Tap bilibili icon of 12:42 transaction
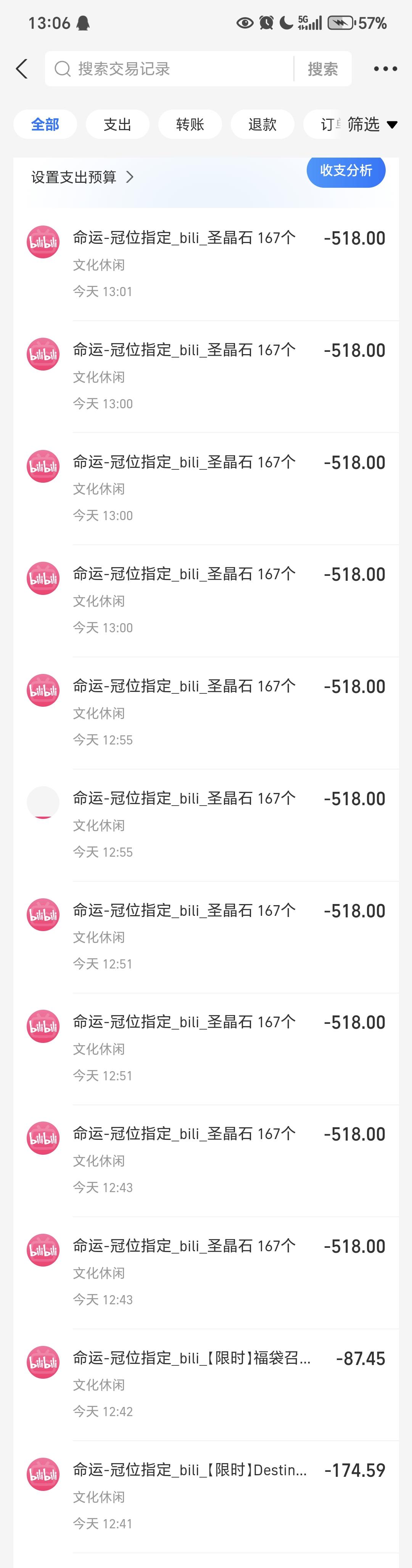 [43, 1362]
